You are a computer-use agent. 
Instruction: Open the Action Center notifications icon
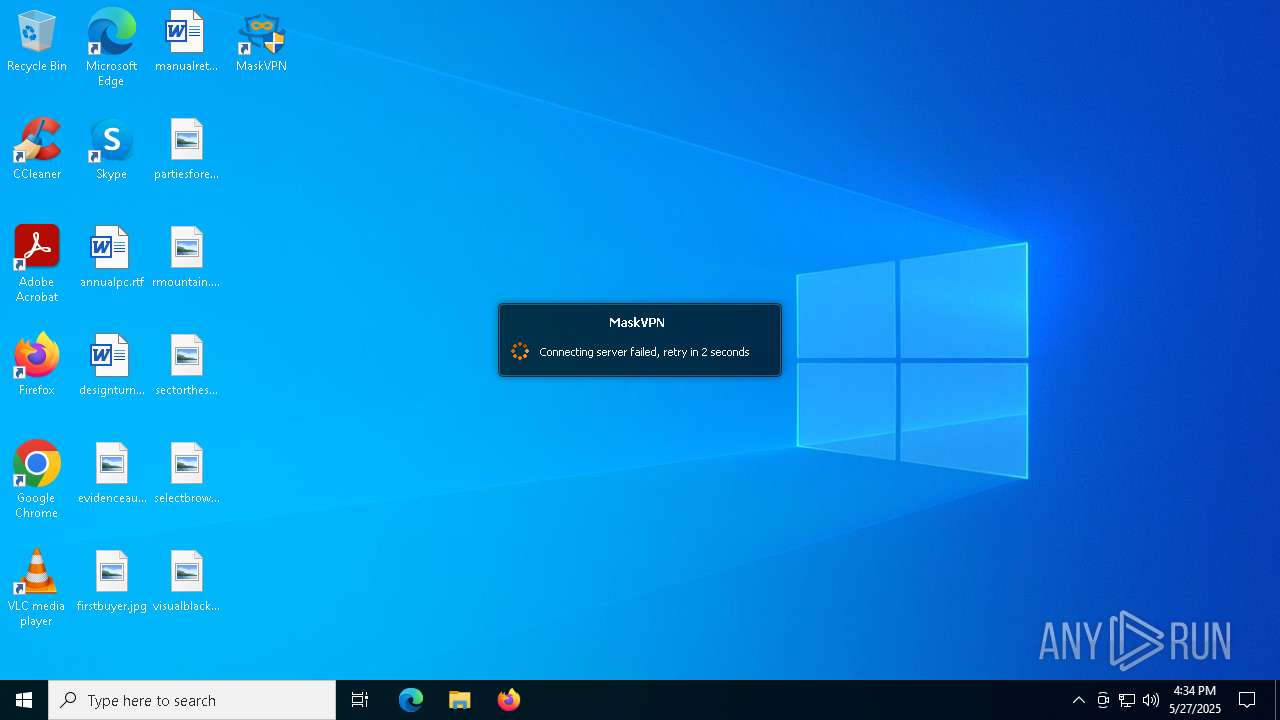[x=1247, y=700]
